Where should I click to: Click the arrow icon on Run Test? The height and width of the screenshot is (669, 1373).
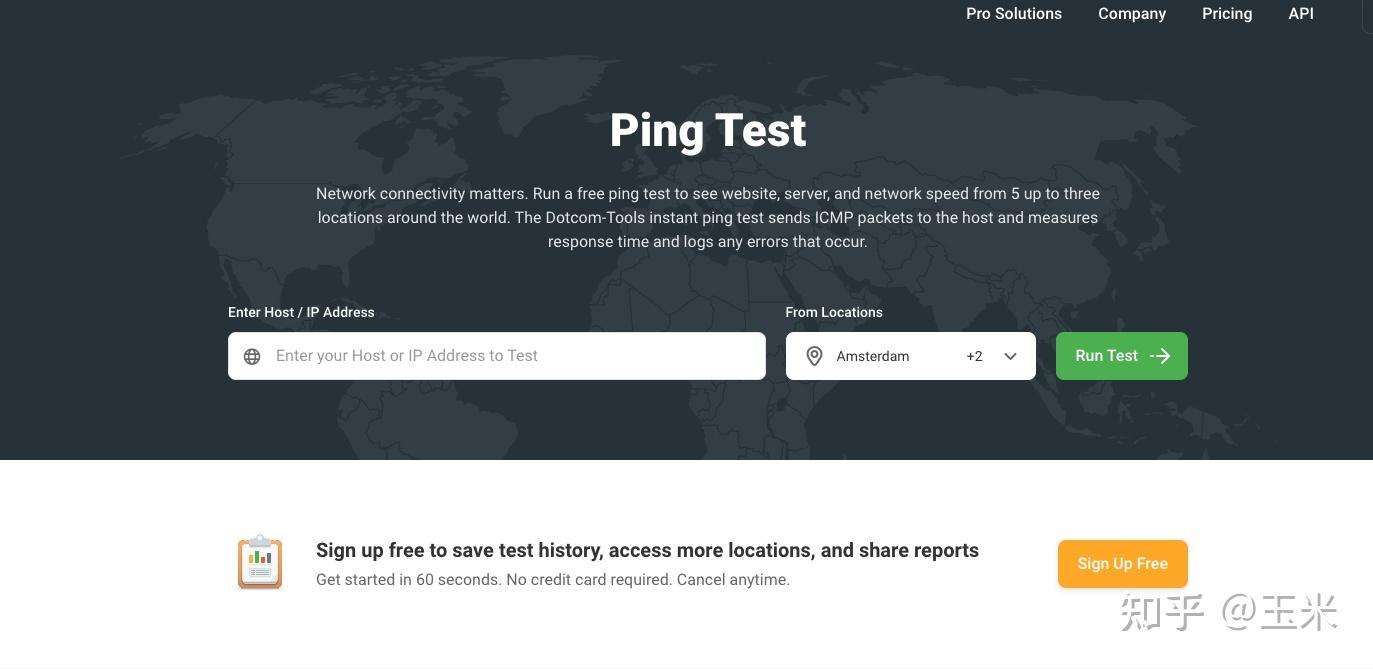click(x=1160, y=356)
